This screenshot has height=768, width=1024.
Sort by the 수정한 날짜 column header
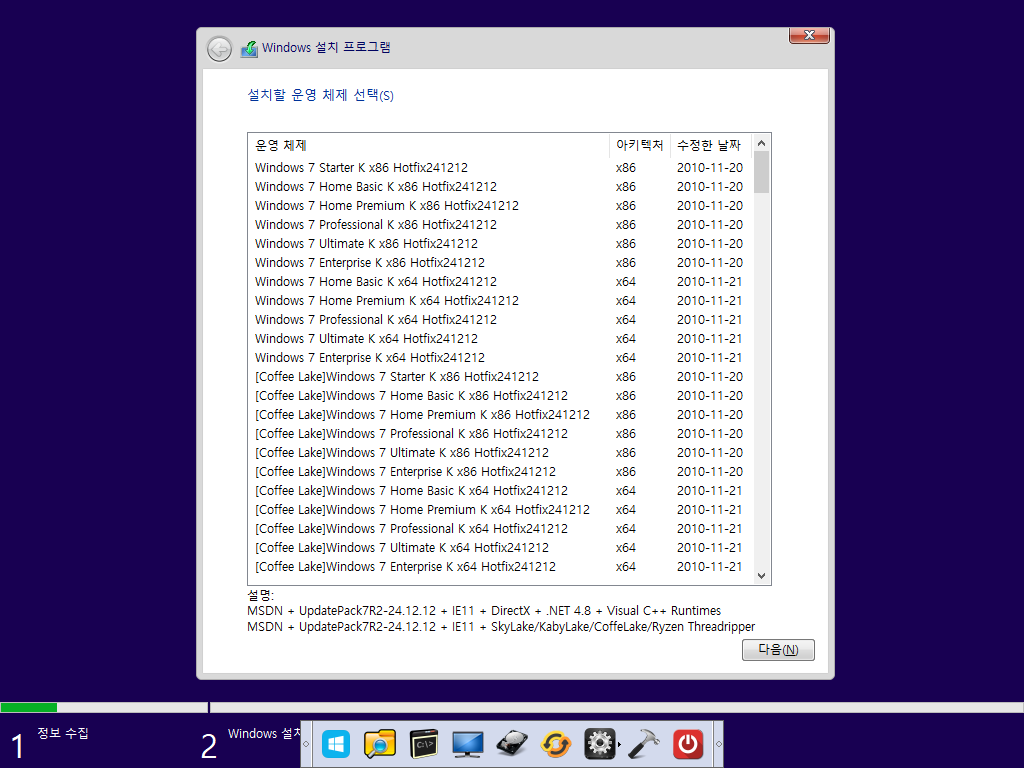[711, 145]
